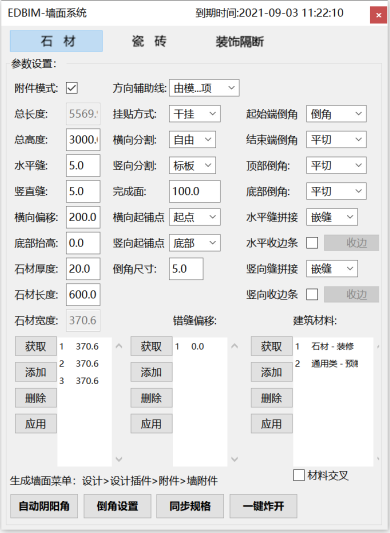
Task: Open the 结束端倒角 dropdown
Action: point(336,140)
